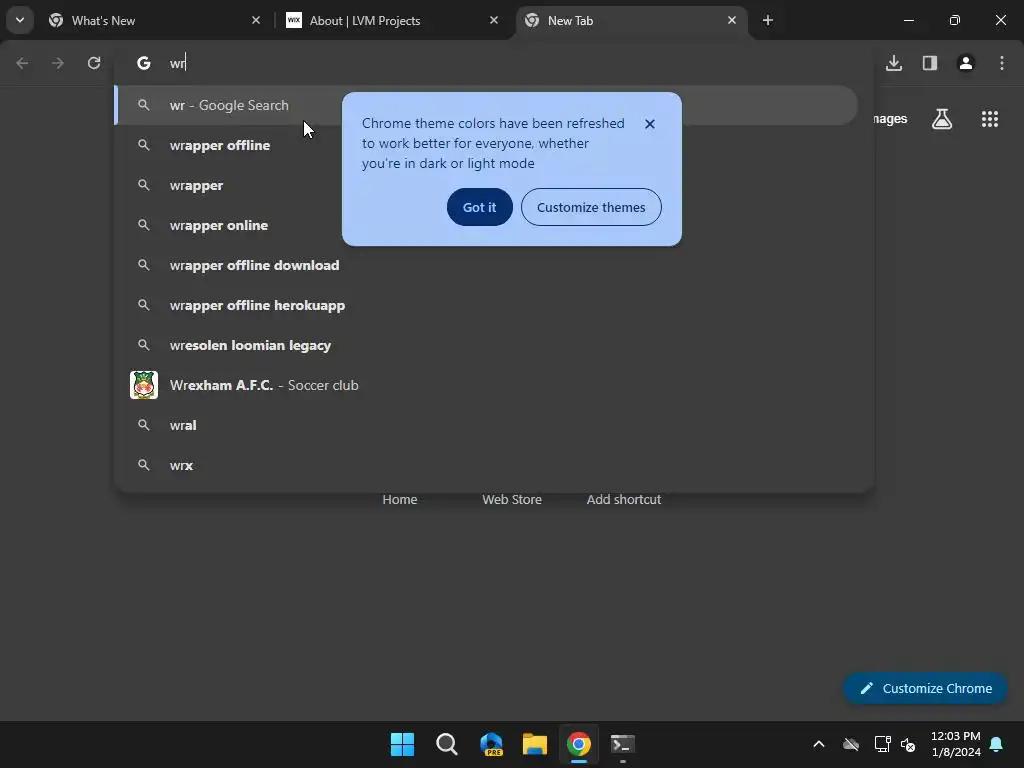
Task: Pick the single word wrapper suggestion
Action: 486,185
